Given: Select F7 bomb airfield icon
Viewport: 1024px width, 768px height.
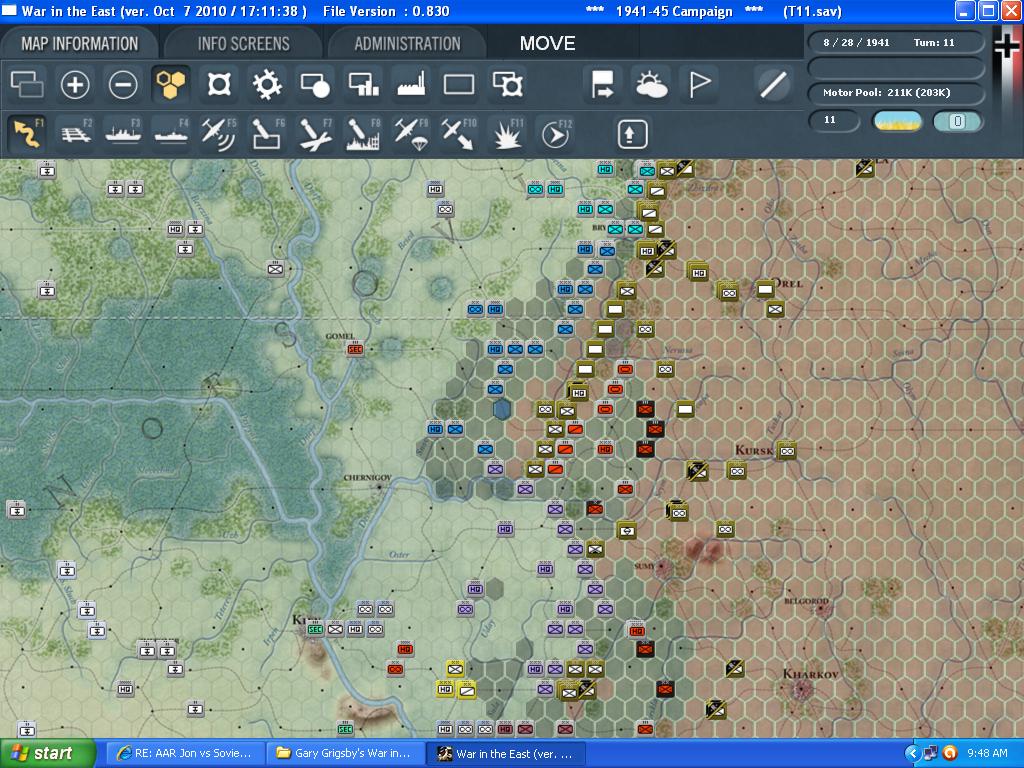Looking at the screenshot, I should point(315,133).
